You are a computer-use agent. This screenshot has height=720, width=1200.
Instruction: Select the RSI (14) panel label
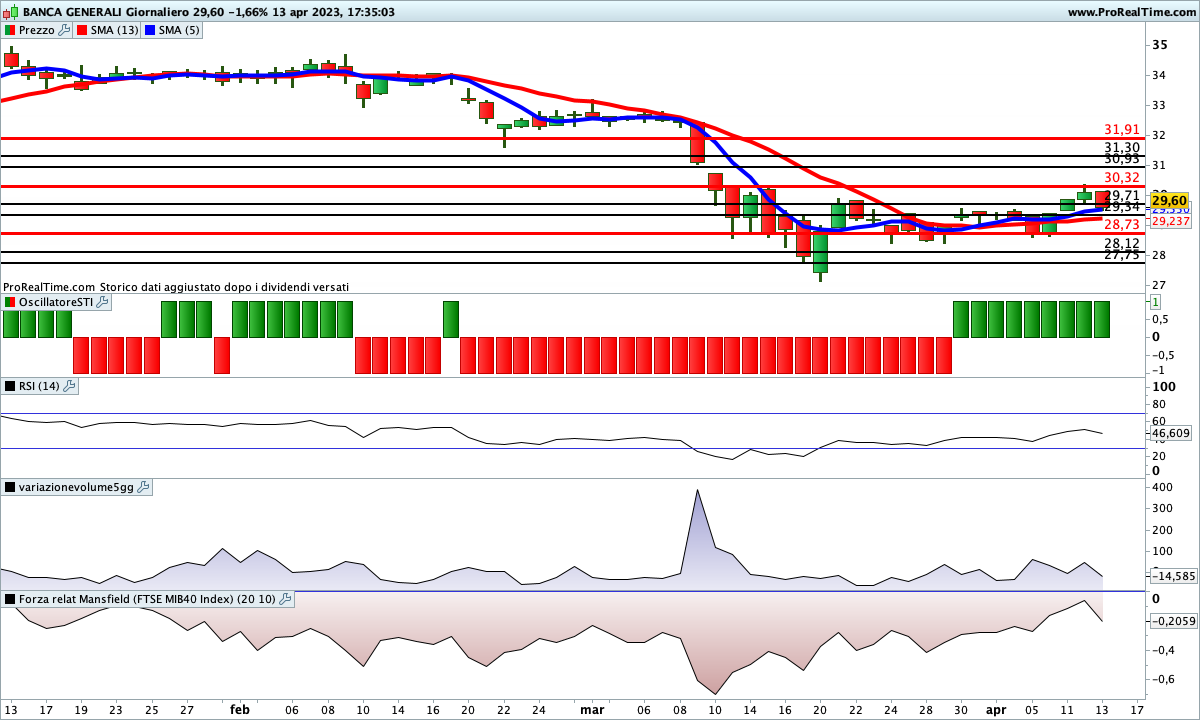tap(40, 386)
